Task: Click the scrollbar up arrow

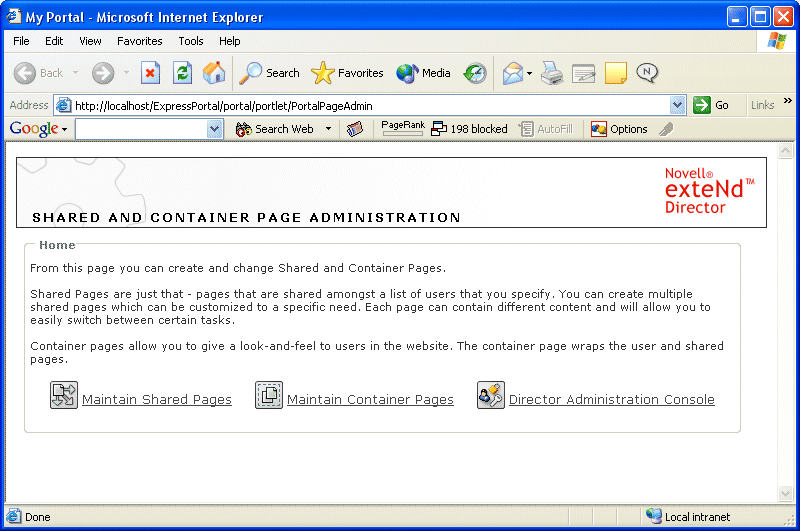Action: 785,151
